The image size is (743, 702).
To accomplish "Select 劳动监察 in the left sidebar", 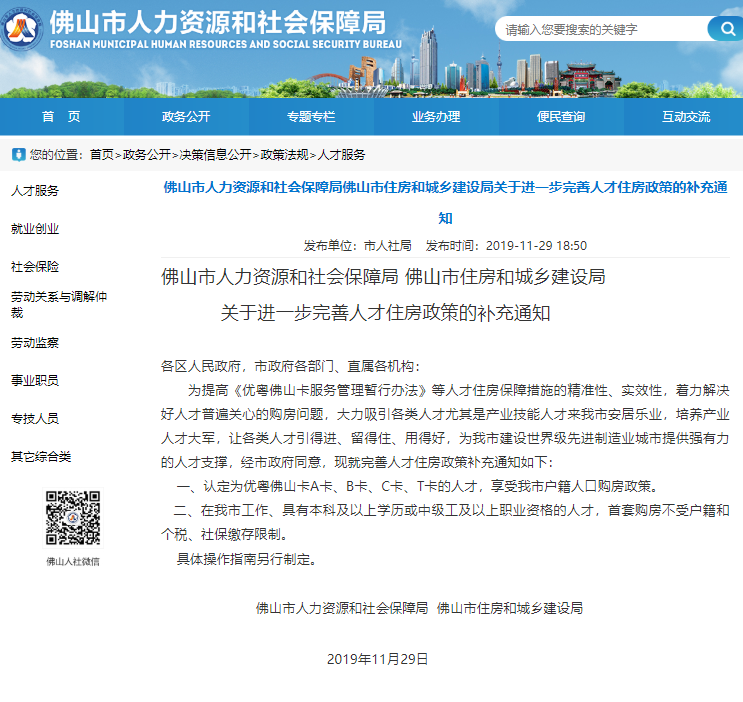I will tap(35, 342).
